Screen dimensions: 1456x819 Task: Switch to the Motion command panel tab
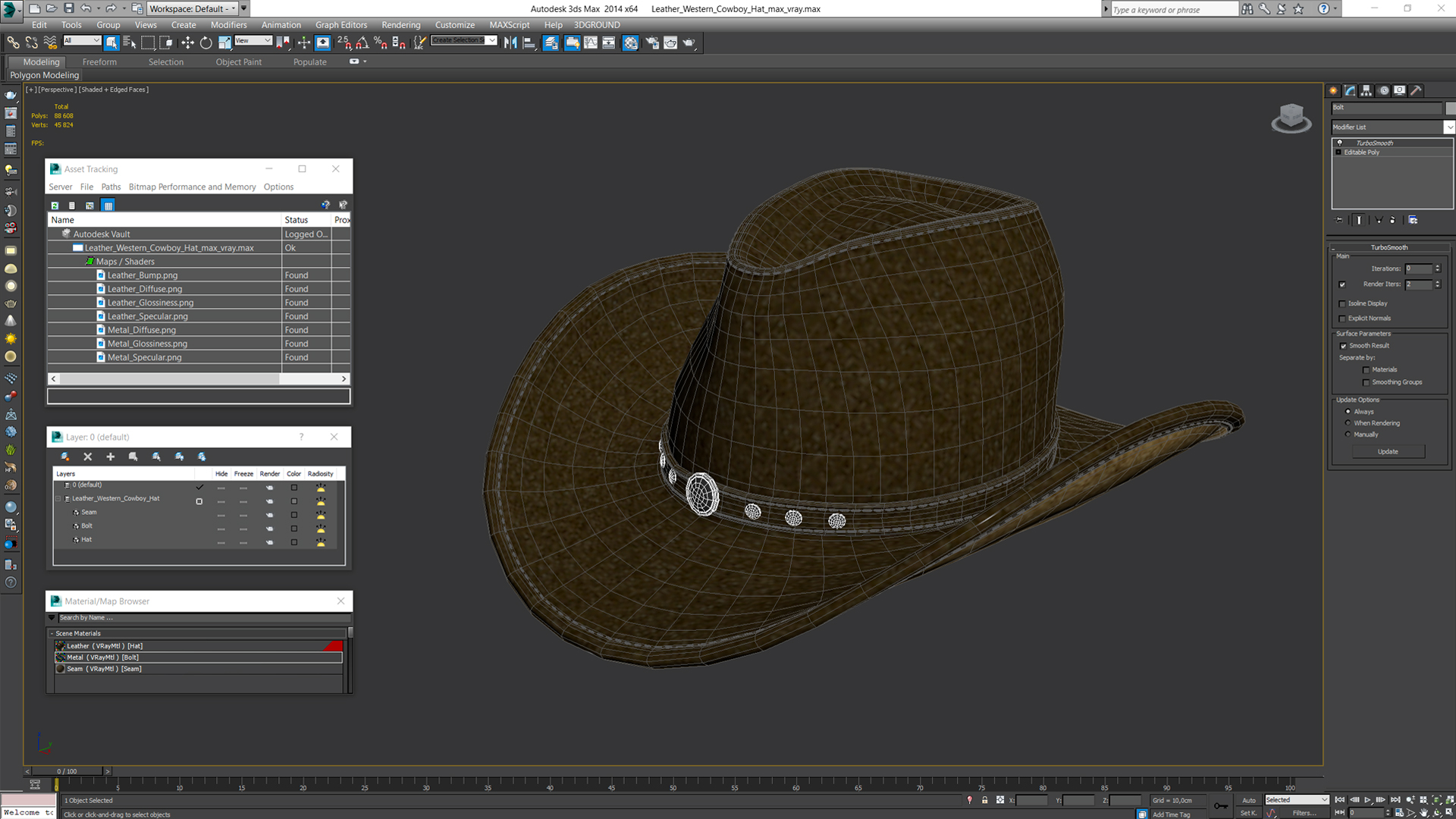1384,90
